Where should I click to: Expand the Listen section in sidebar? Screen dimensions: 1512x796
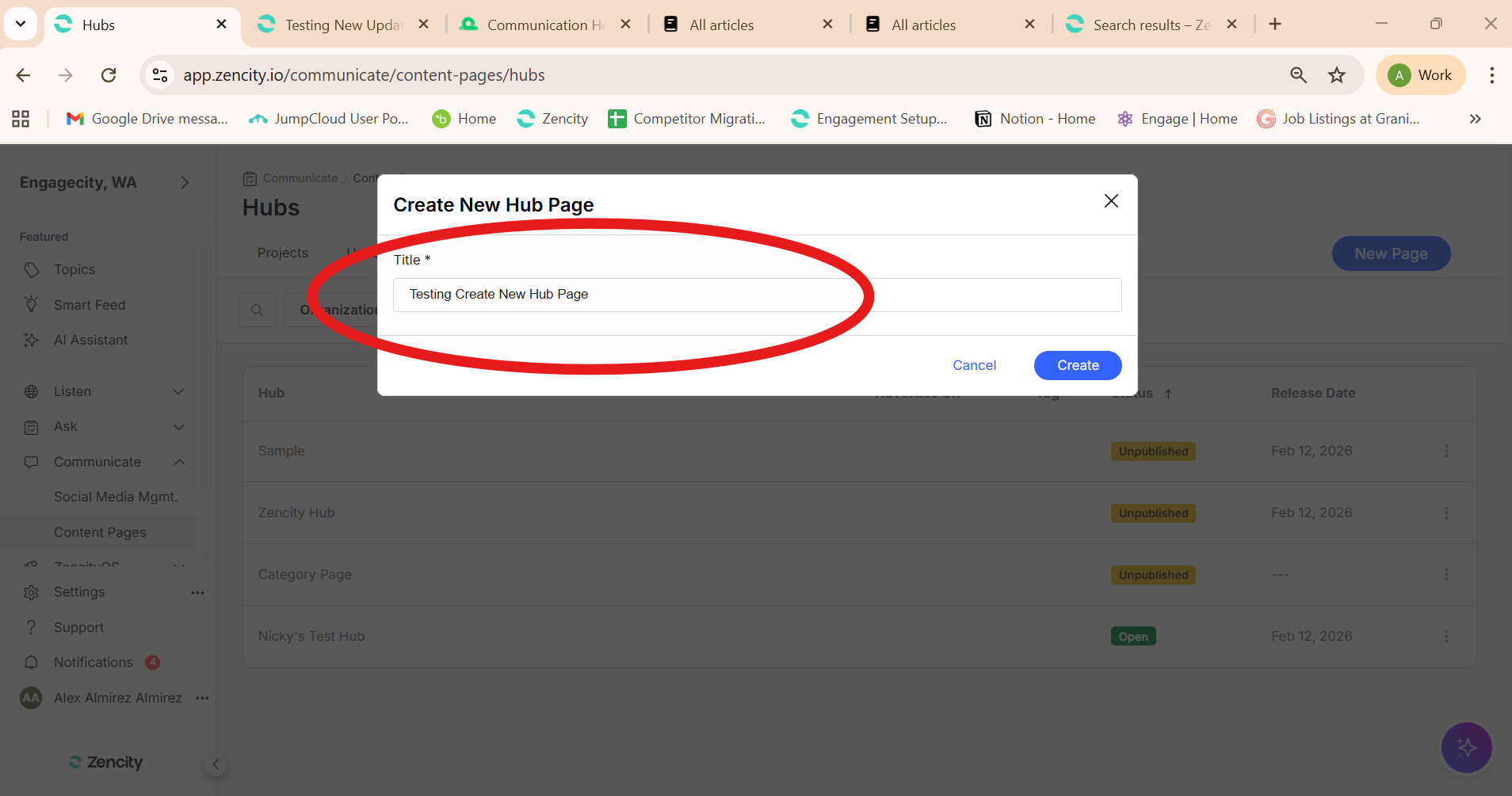(x=178, y=391)
